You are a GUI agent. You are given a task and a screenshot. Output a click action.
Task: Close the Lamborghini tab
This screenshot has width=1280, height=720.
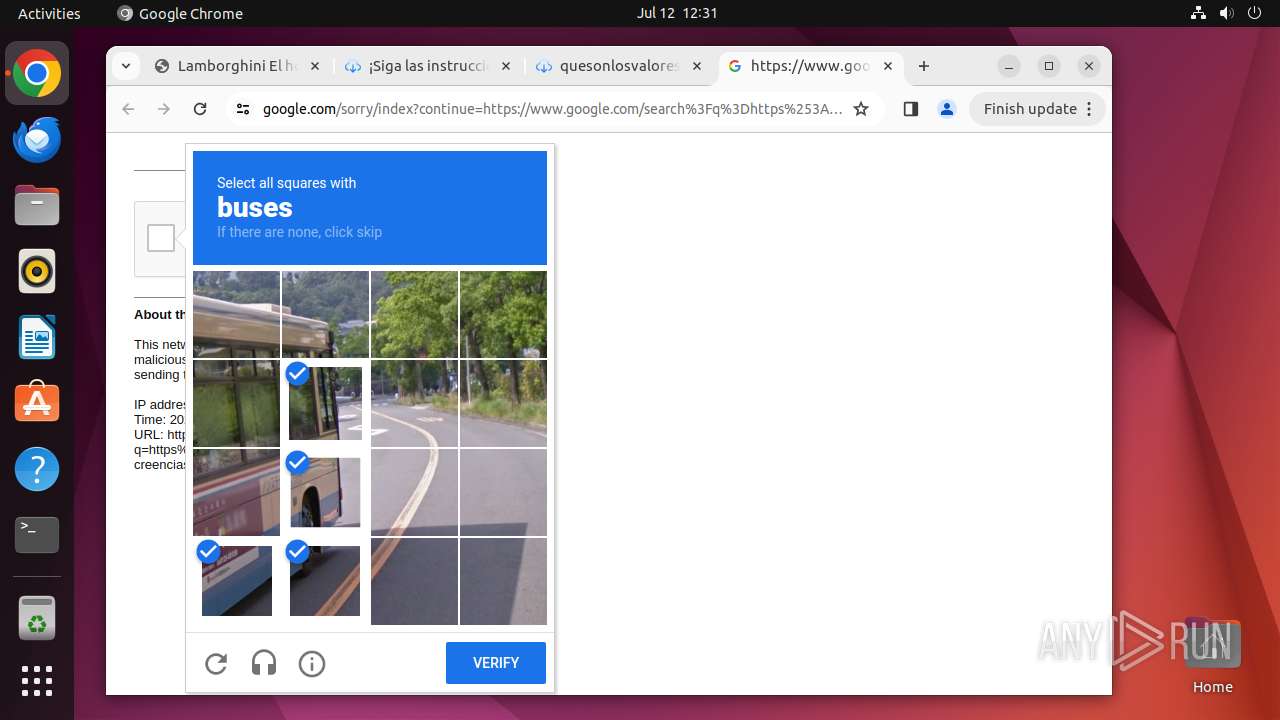pos(315,66)
